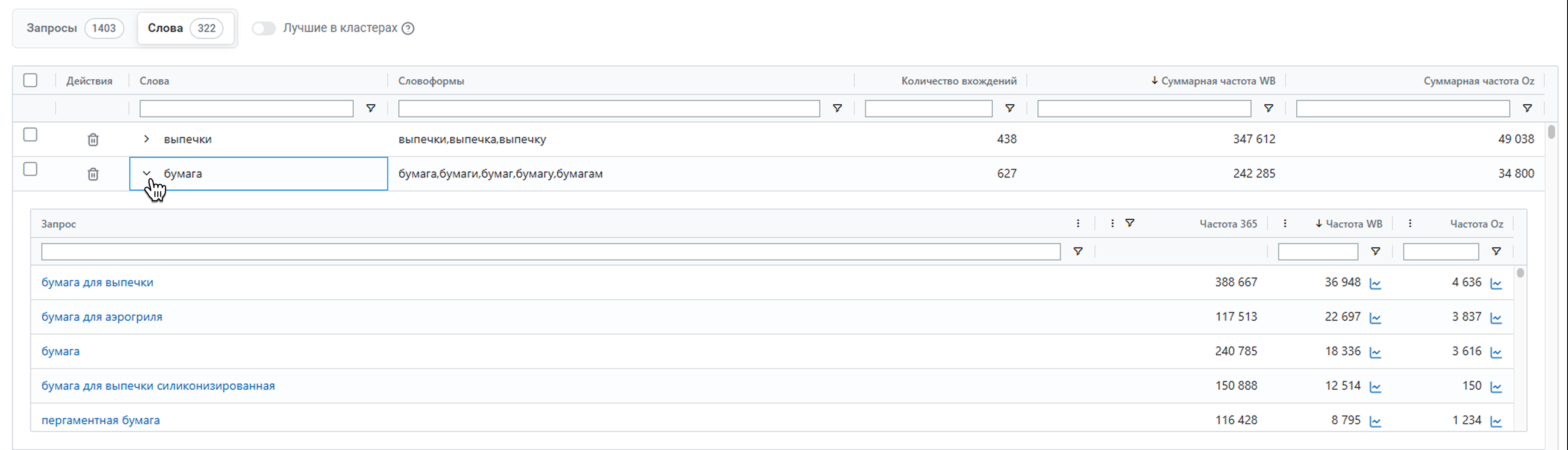Open пергаментная бумага query link
The height and width of the screenshot is (450, 1568).
pyautogui.click(x=100, y=420)
